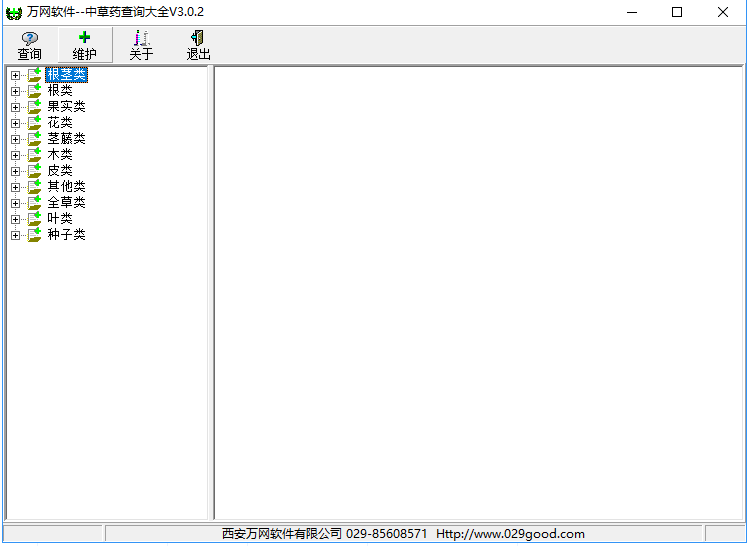Select the 根类 category label
This screenshot has height=546, width=750.
tap(60, 90)
